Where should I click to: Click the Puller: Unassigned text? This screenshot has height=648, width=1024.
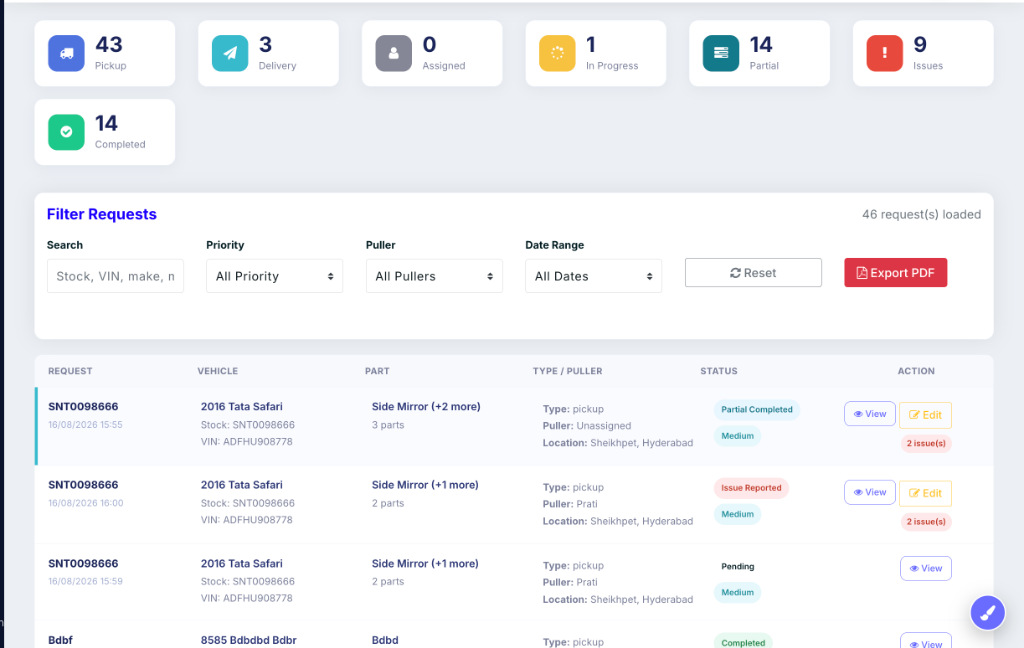coord(586,426)
